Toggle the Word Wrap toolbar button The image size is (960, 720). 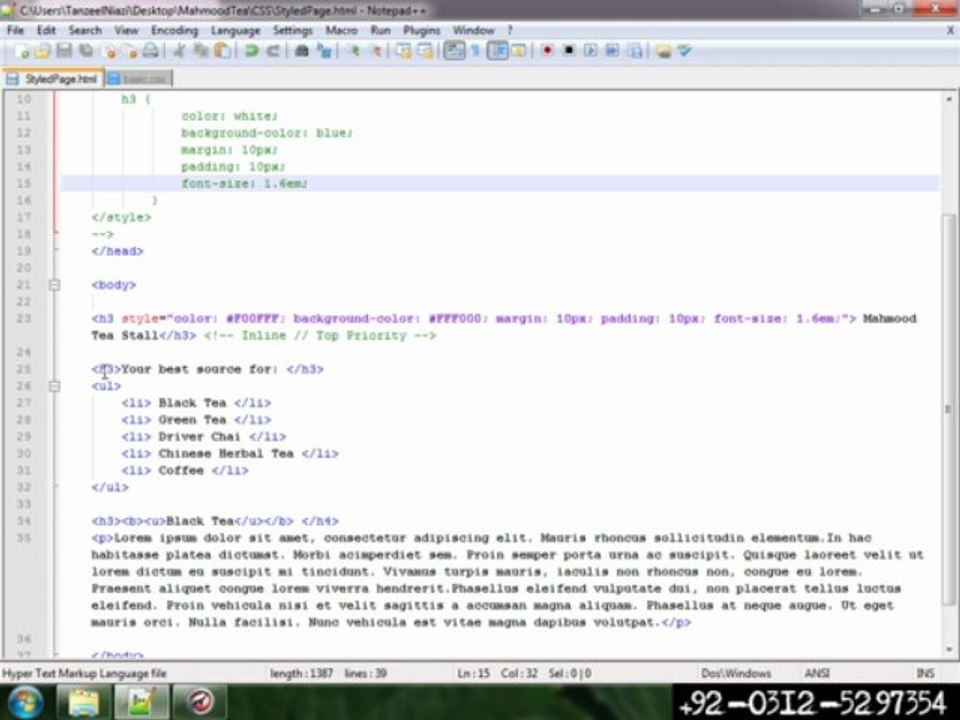tap(454, 51)
